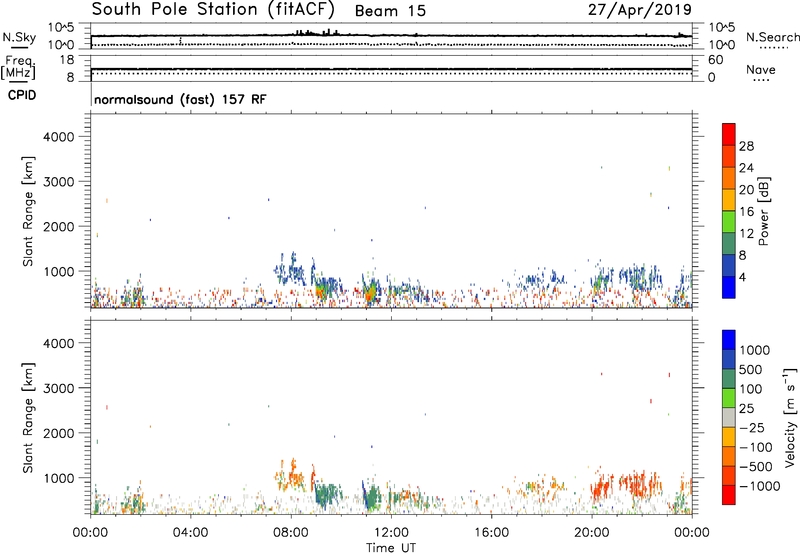Click the Slant Range label of power panel
Image resolution: width=800 pixels, height=554 pixels.
point(28,211)
